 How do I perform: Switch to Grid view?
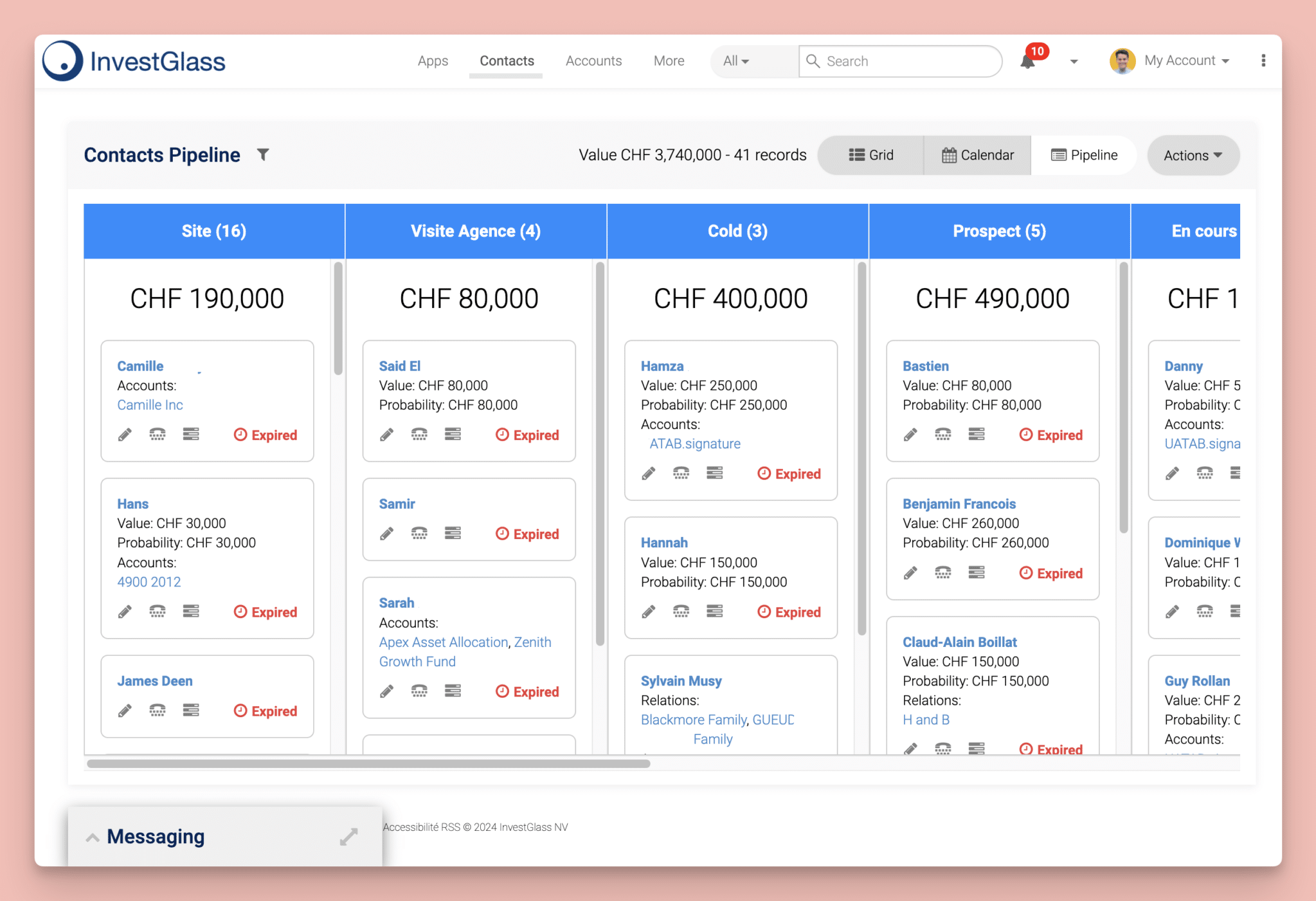[x=870, y=155]
